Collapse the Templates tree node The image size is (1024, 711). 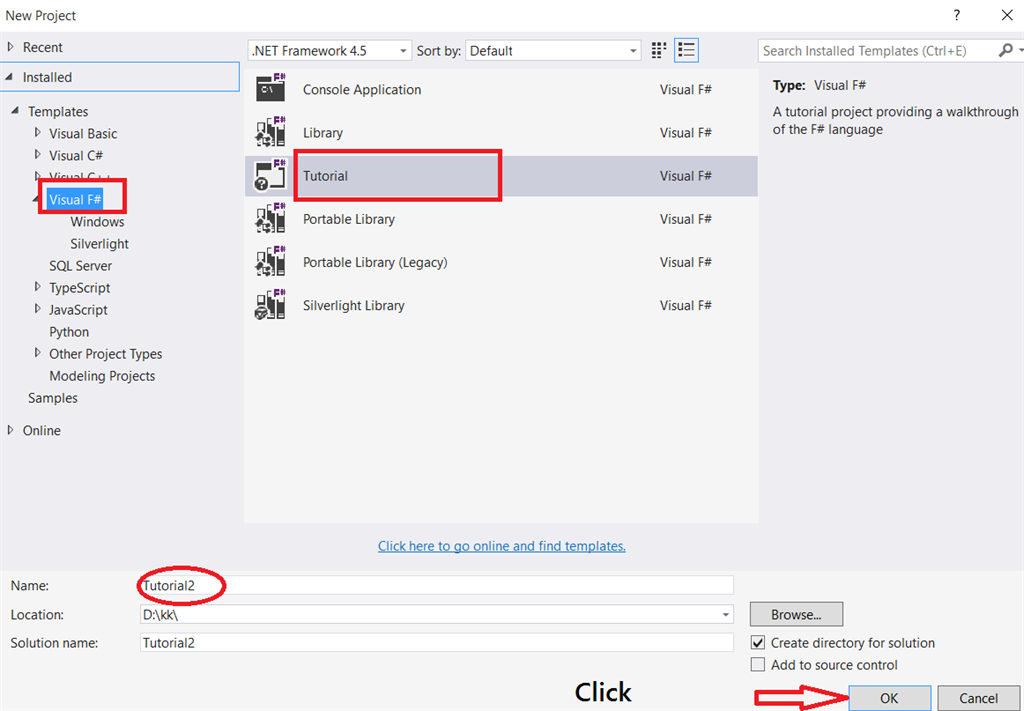coord(14,111)
